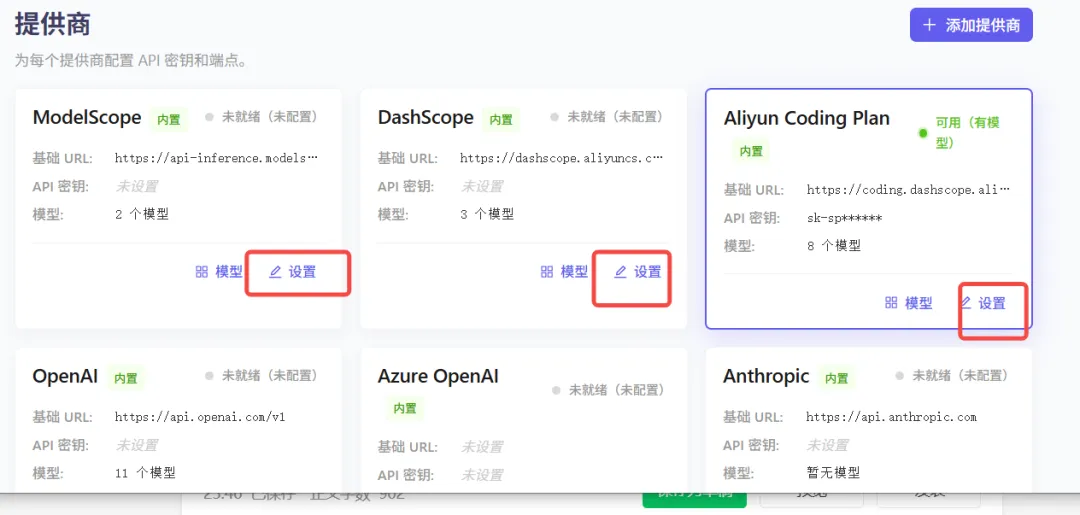This screenshot has height=515, width=1080.
Task: Click the DashScope provider title
Action: pos(426,118)
